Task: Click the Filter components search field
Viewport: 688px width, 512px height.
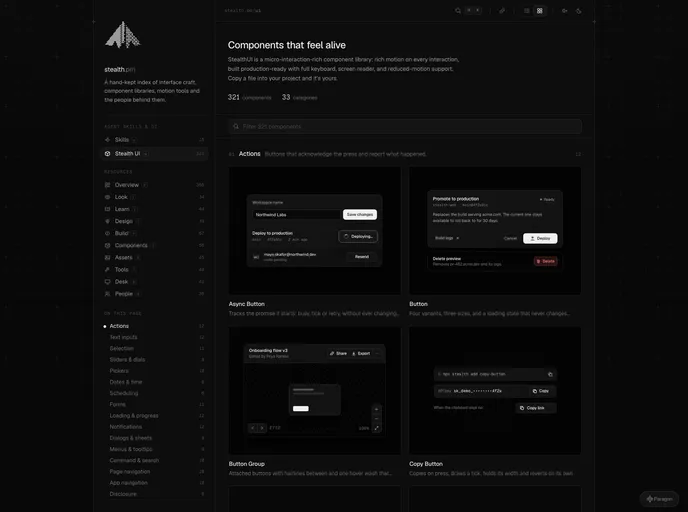Action: [x=405, y=126]
